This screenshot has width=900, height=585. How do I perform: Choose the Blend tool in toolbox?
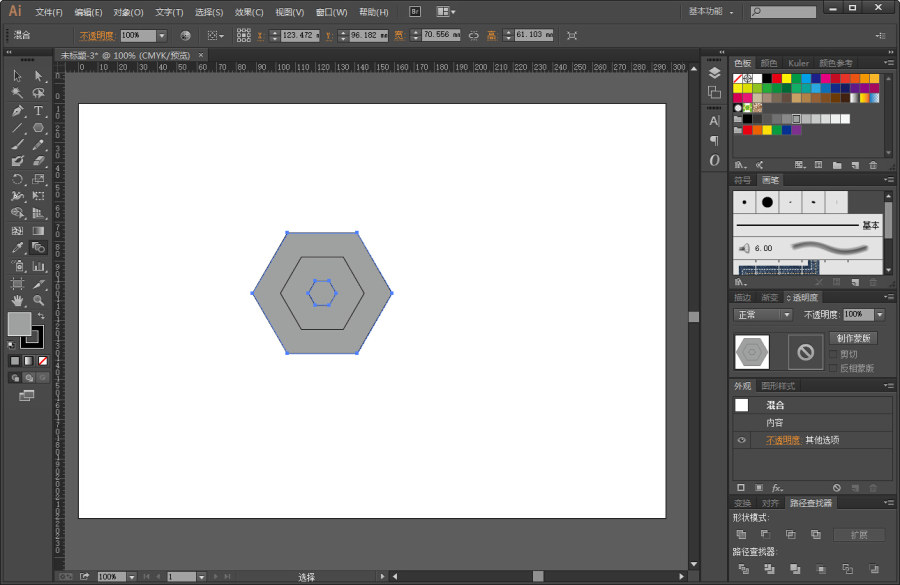click(38, 247)
